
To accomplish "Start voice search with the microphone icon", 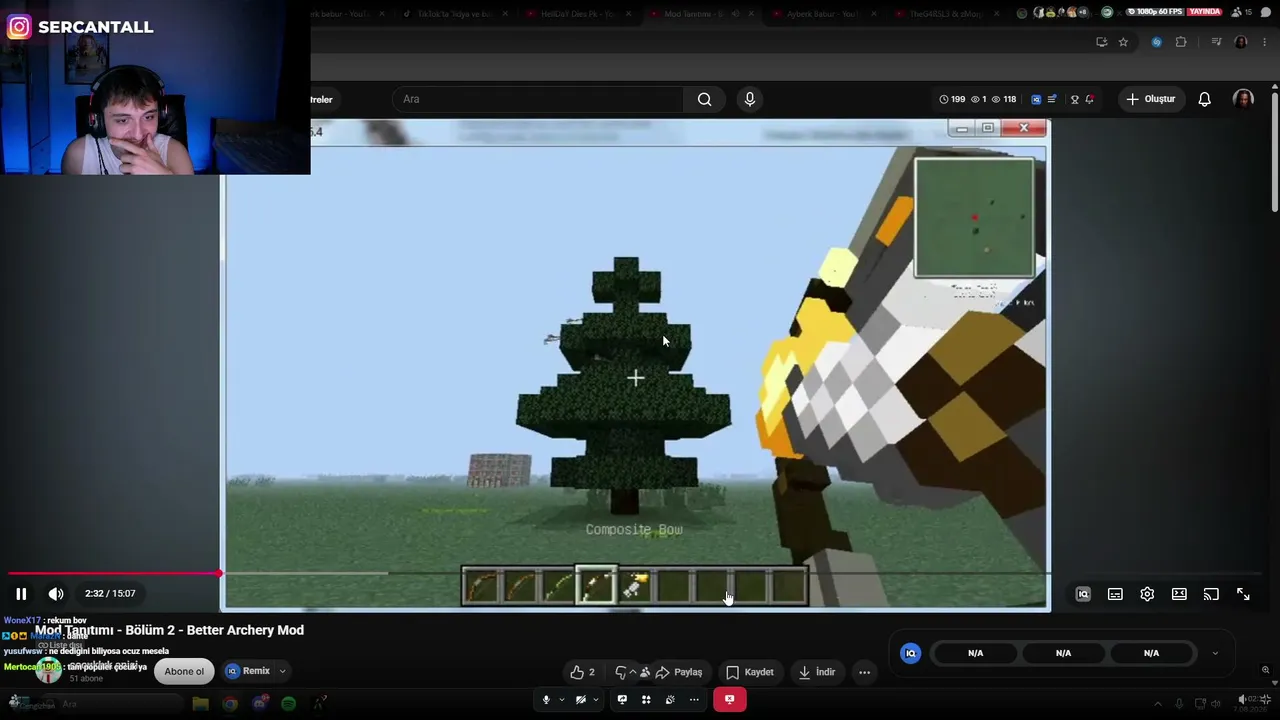I will (x=750, y=99).
